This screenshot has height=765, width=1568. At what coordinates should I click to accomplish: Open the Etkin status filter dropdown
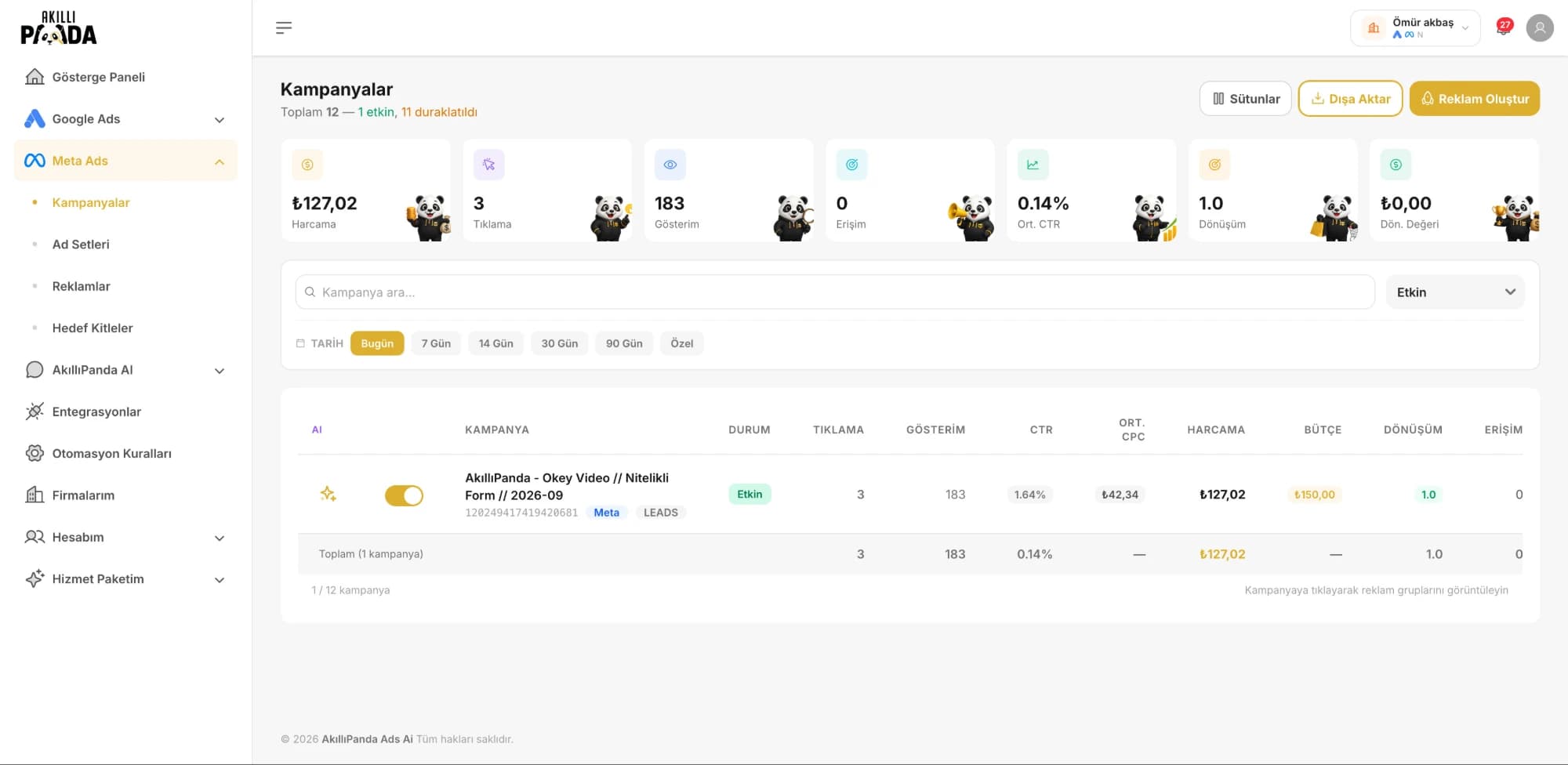(x=1455, y=292)
